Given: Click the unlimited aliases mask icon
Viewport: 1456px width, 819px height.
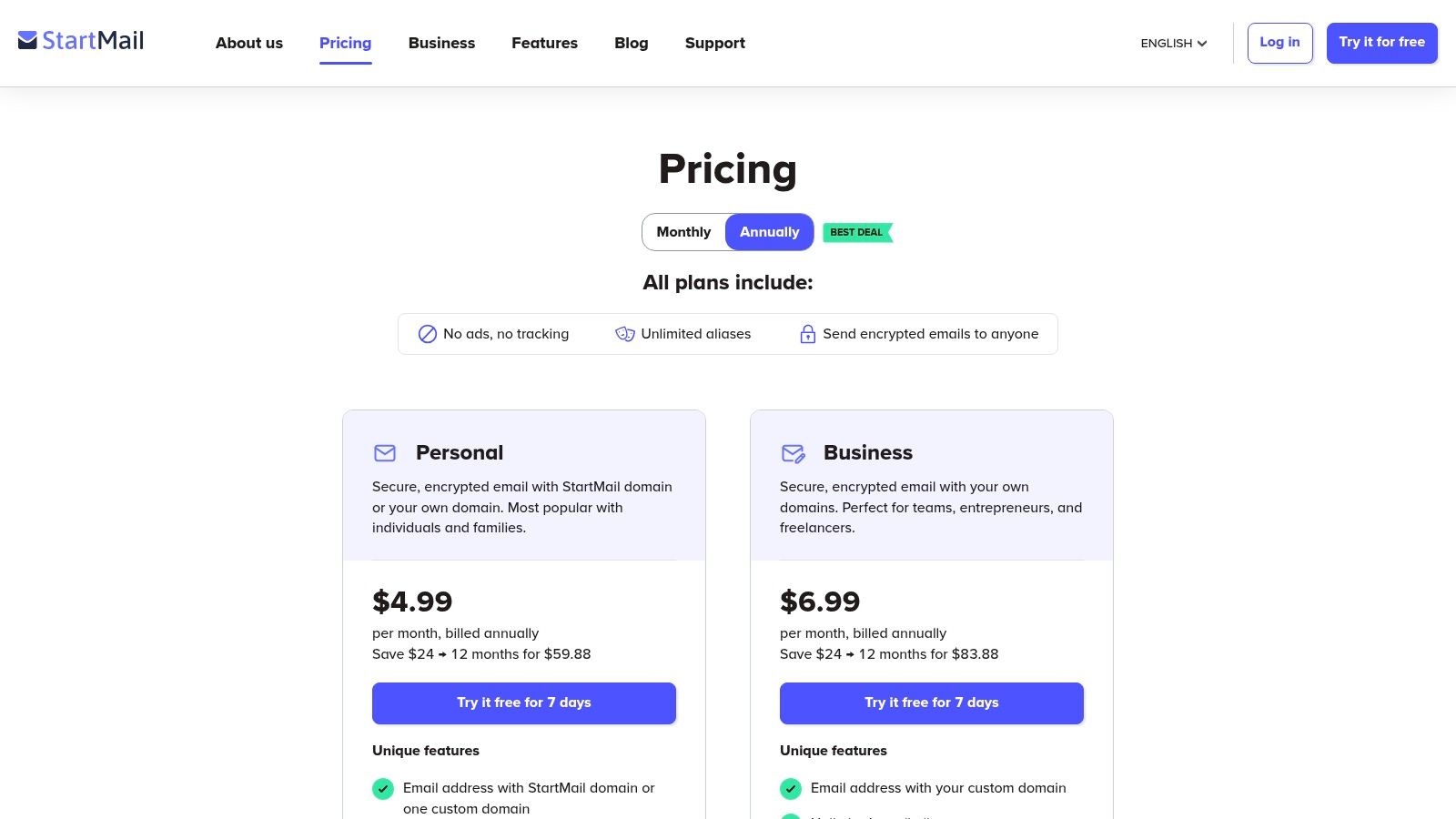Looking at the screenshot, I should tap(625, 334).
